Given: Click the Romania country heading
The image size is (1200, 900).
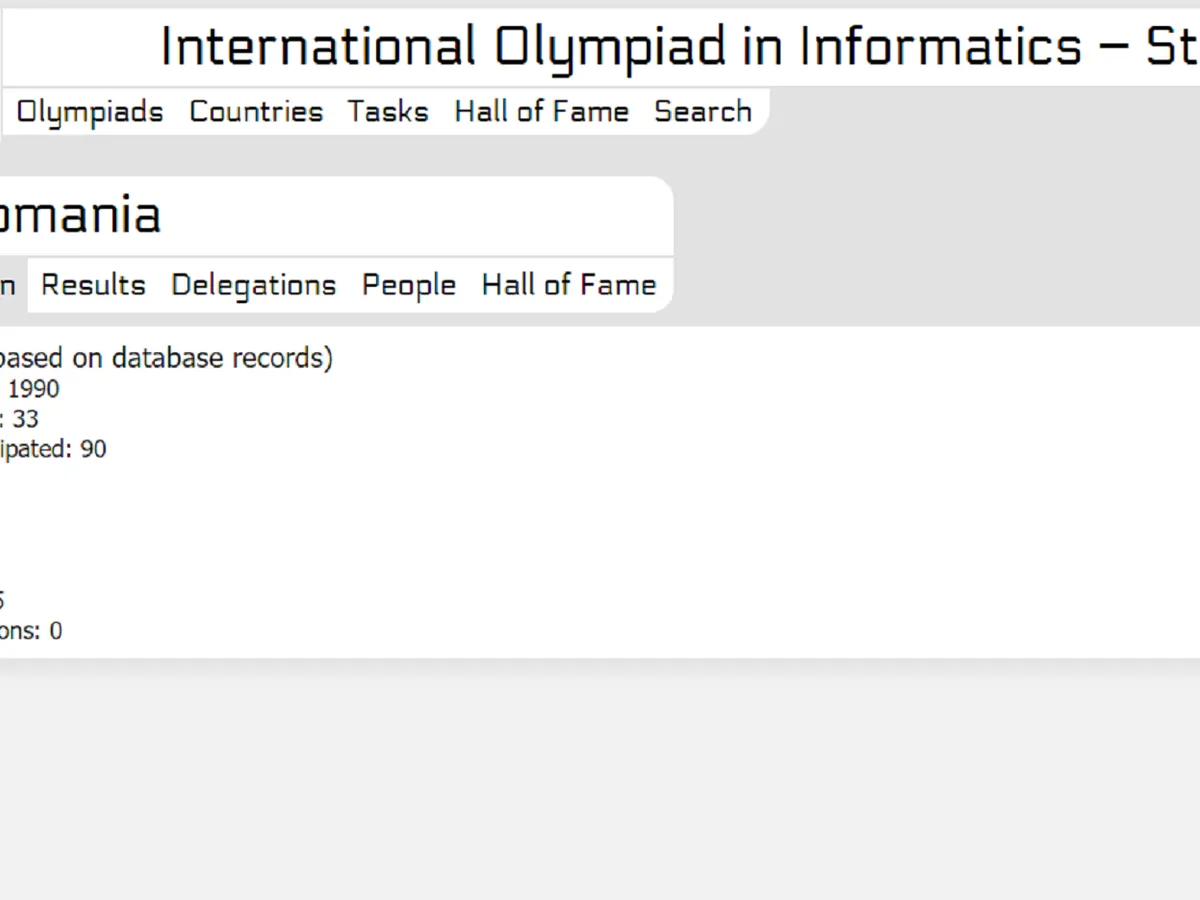Looking at the screenshot, I should coord(80,215).
